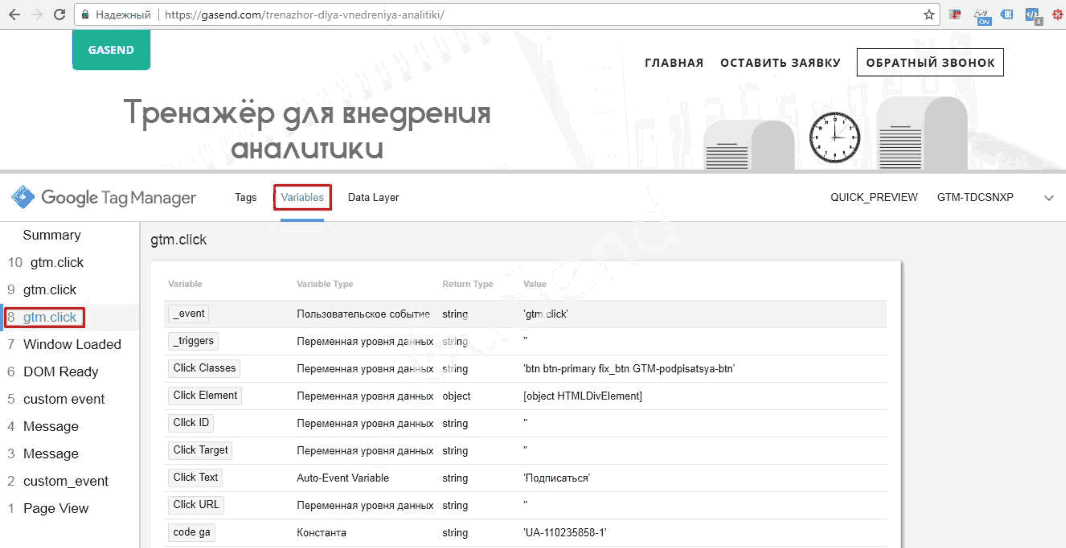Click the [object HTMLDivElement] value
The height and width of the screenshot is (548, 1066).
tap(583, 396)
